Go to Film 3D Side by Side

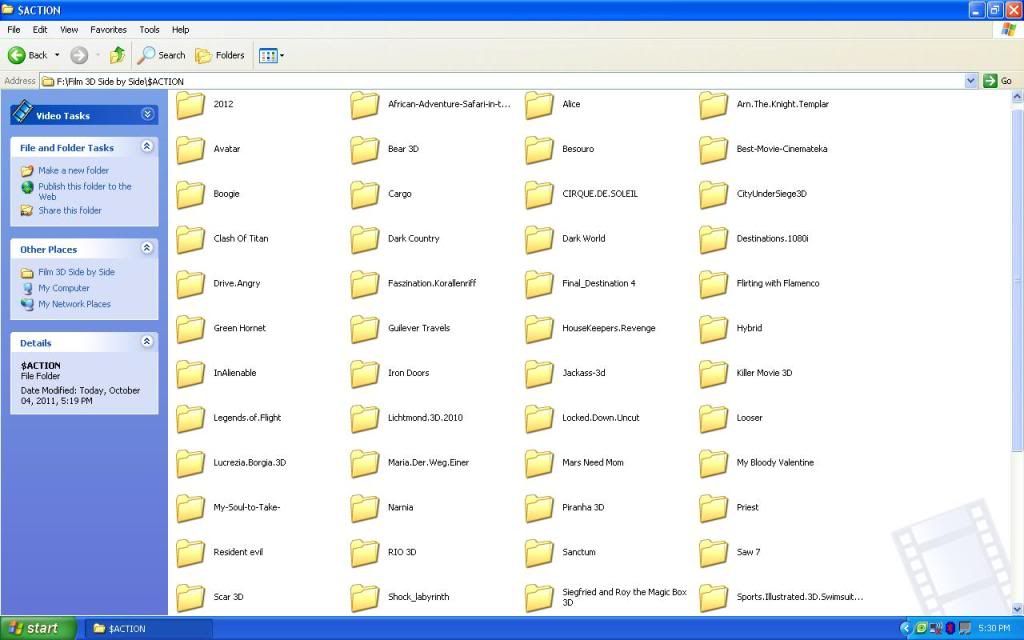(x=76, y=272)
